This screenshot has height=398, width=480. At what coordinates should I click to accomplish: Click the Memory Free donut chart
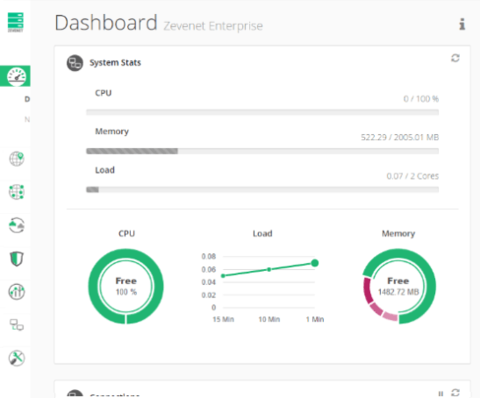(x=399, y=286)
